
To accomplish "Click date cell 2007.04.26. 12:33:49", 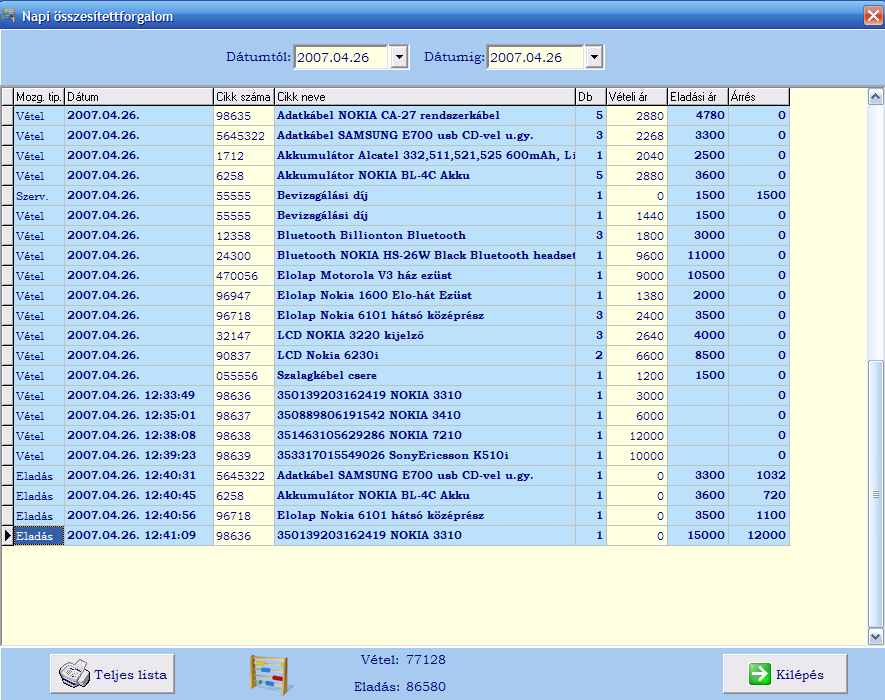I will (x=139, y=396).
